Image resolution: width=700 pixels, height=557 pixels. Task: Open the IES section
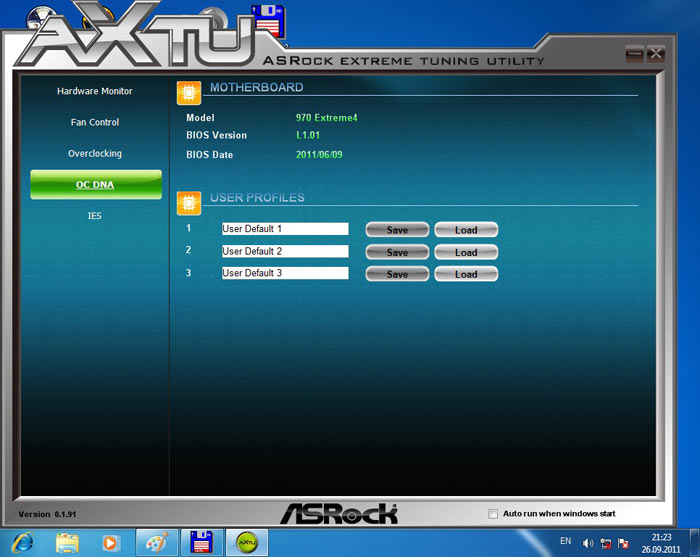95,216
